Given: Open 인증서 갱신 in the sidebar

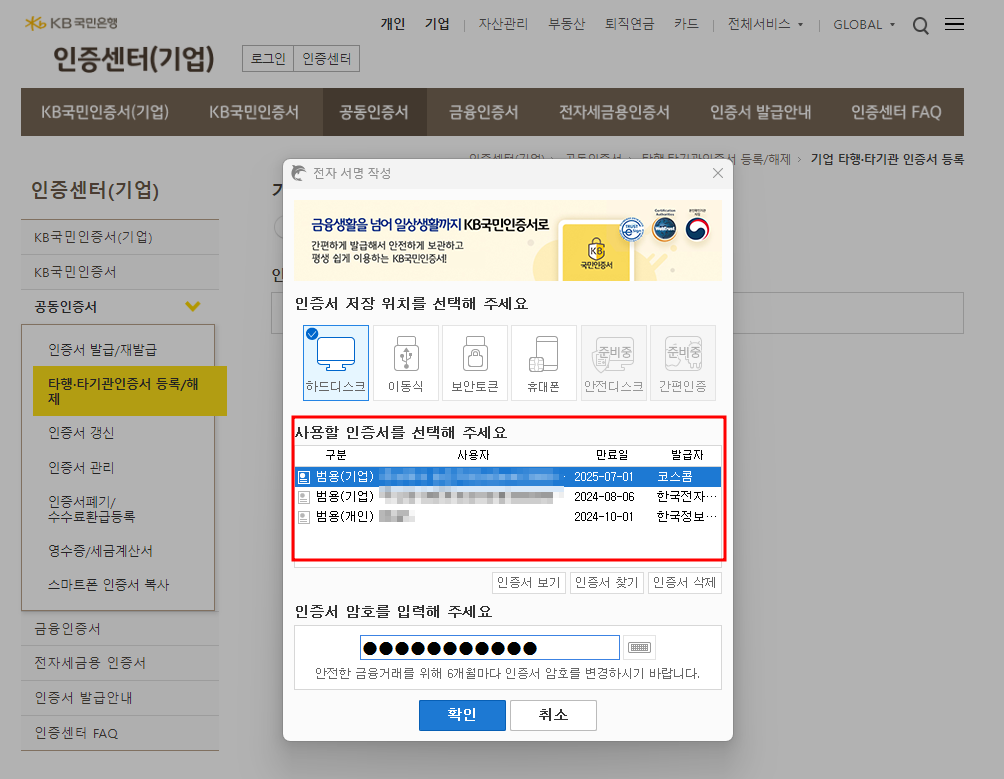Looking at the screenshot, I should 81,433.
